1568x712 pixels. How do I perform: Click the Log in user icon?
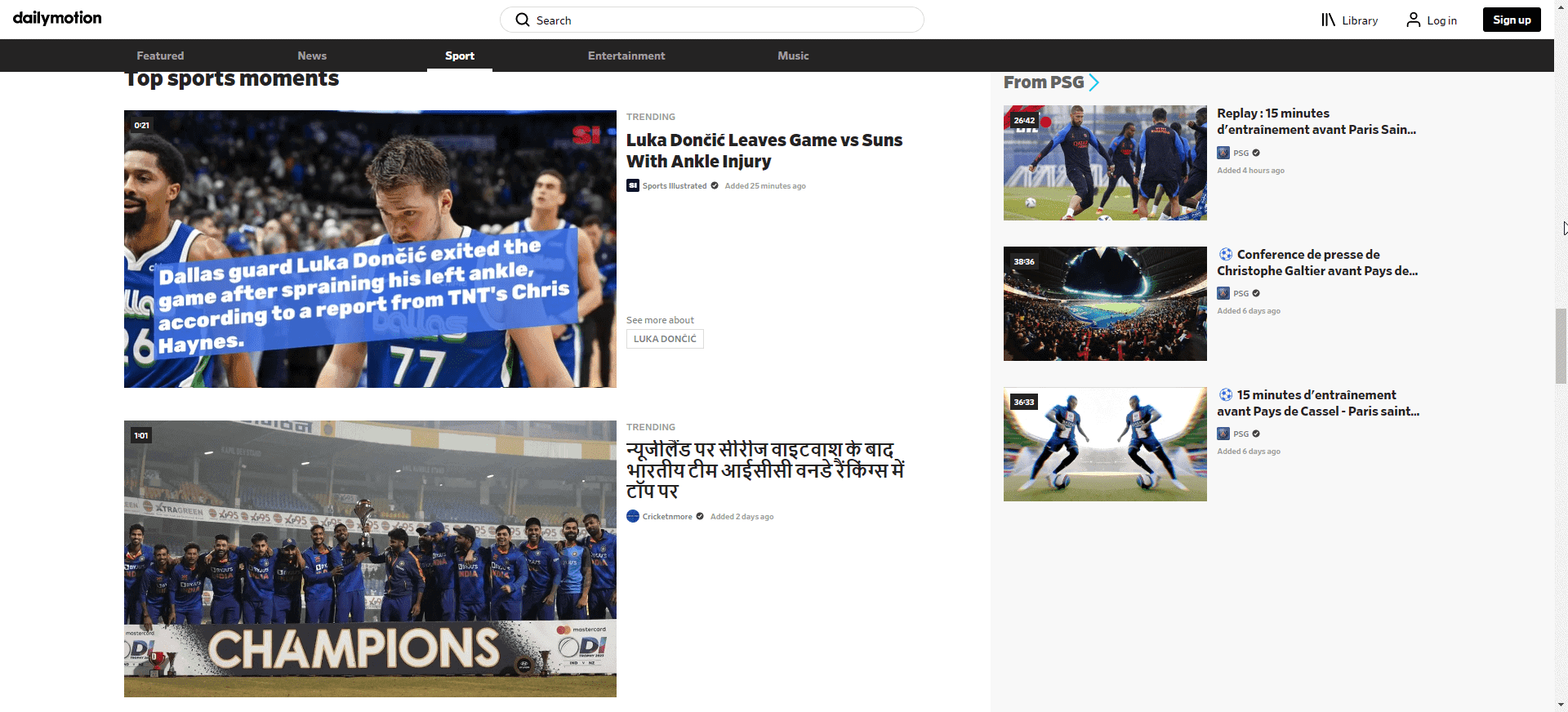[1414, 20]
